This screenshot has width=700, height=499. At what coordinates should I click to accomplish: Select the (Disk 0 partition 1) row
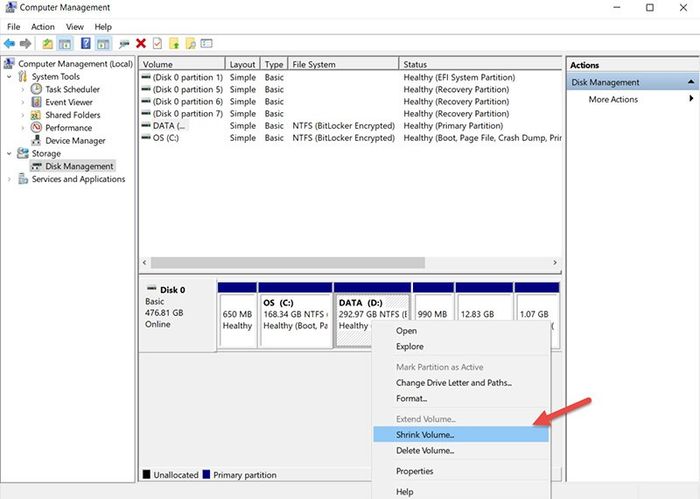[350, 77]
